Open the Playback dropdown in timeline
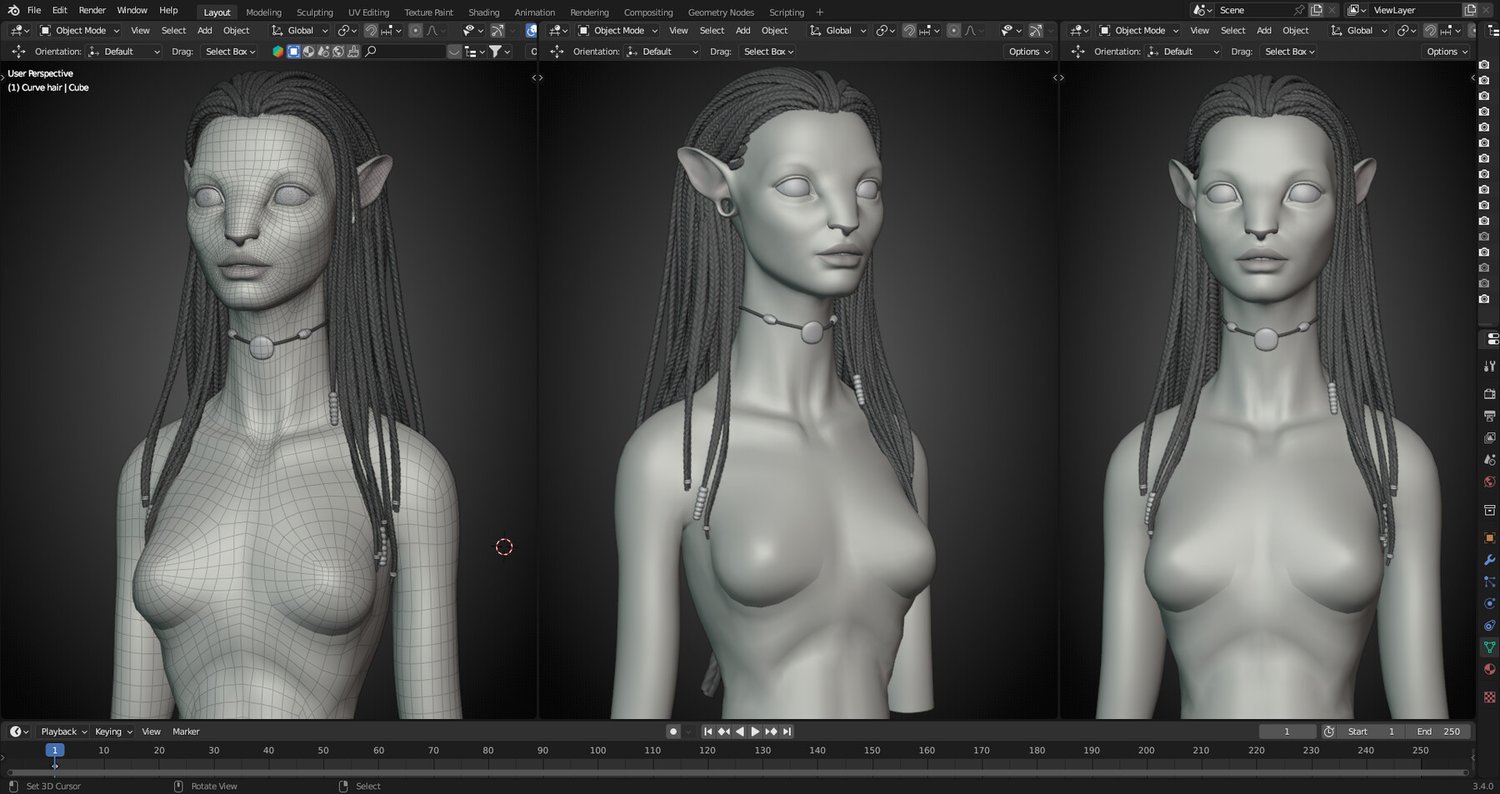The height and width of the screenshot is (794, 1500). pos(64,731)
